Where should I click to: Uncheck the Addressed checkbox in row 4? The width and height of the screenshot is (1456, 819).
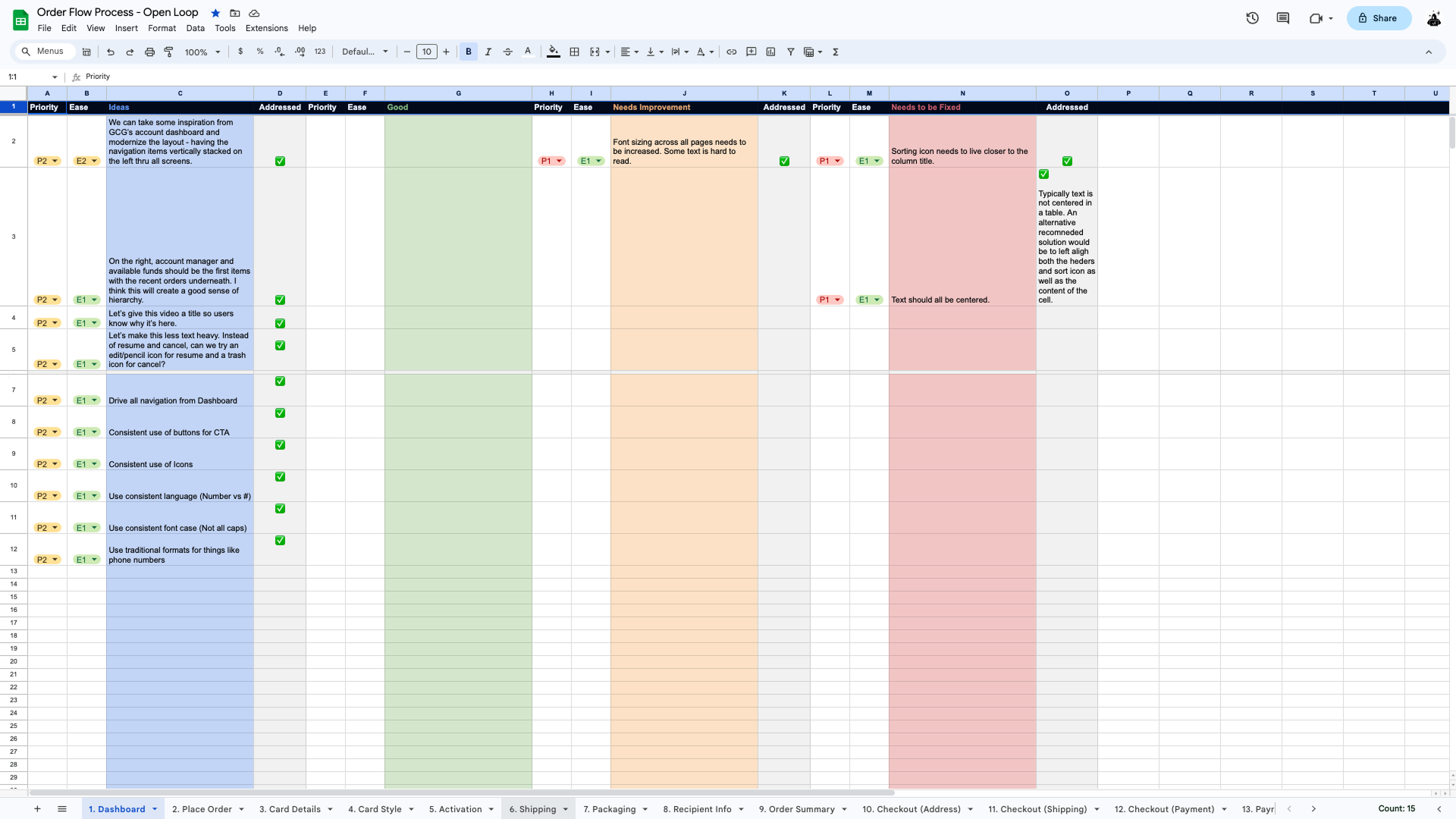tap(280, 324)
